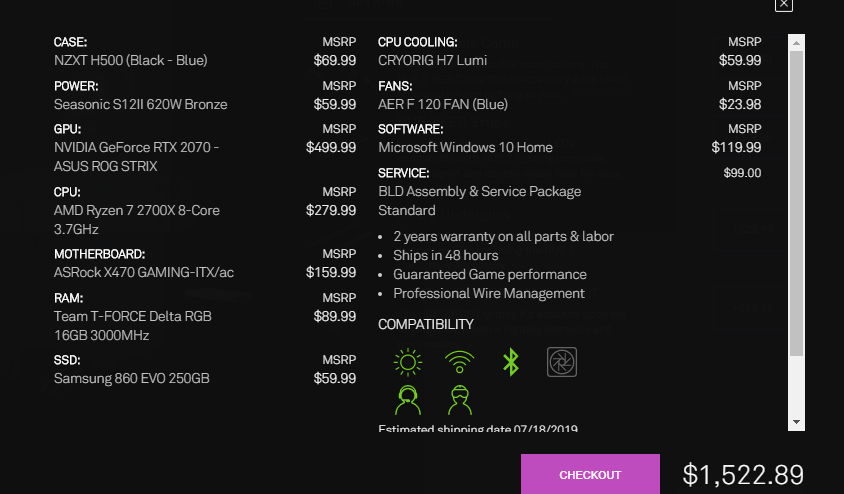Click Team T-FORCE Delta RGB RAM entry
Viewport: 844px width, 494px height.
(x=132, y=326)
